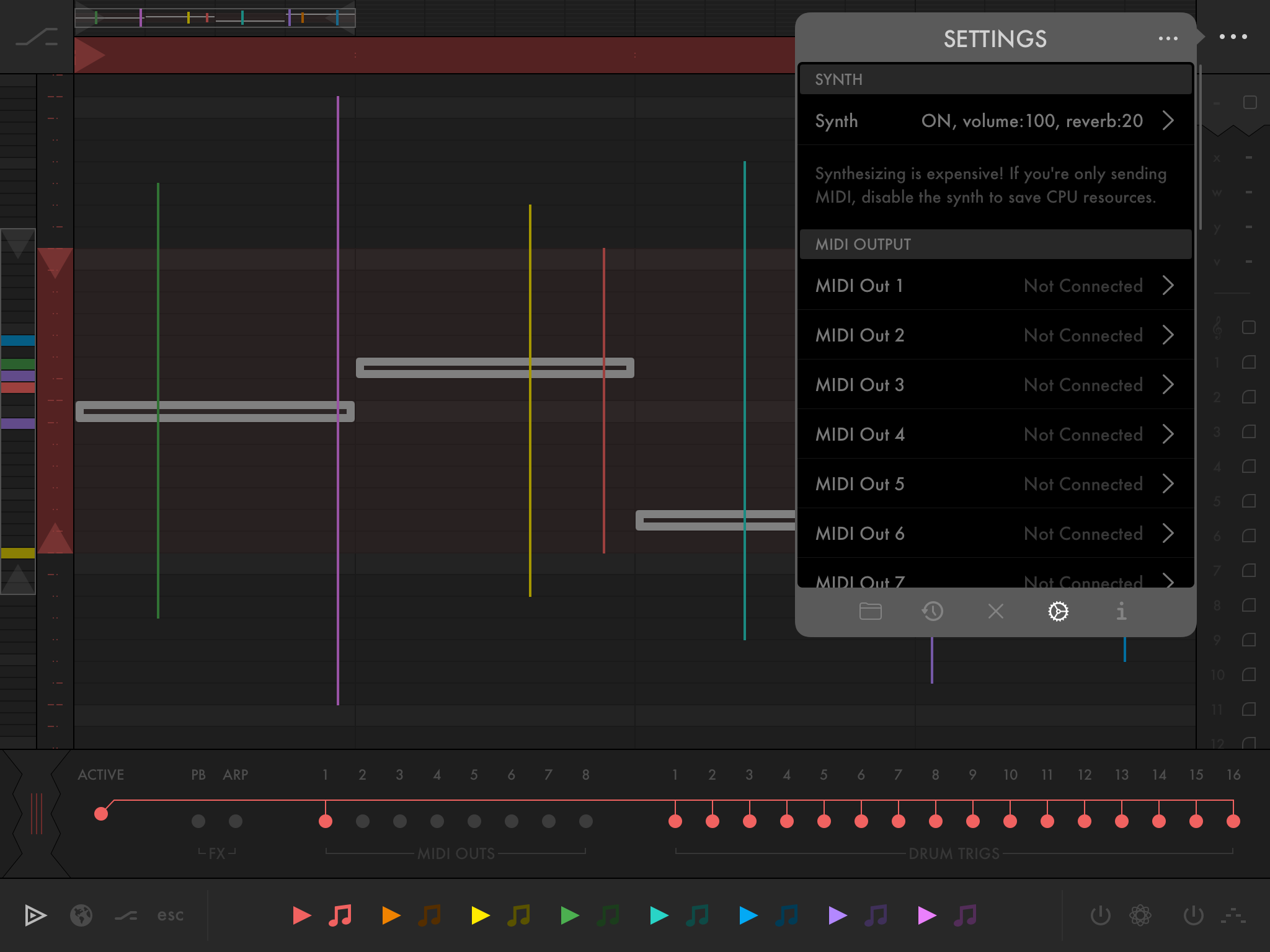Open the top-right three-dot menu
The width and height of the screenshot is (1270, 952).
click(1233, 37)
